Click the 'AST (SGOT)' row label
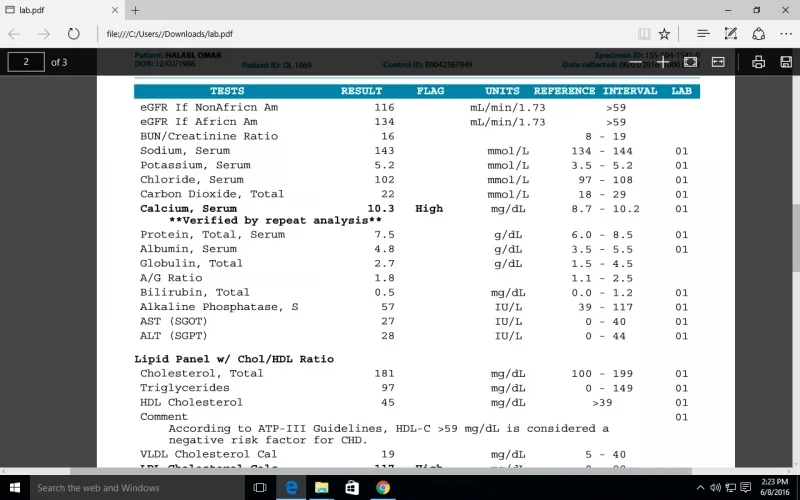This screenshot has height=500, width=800. click(173, 321)
